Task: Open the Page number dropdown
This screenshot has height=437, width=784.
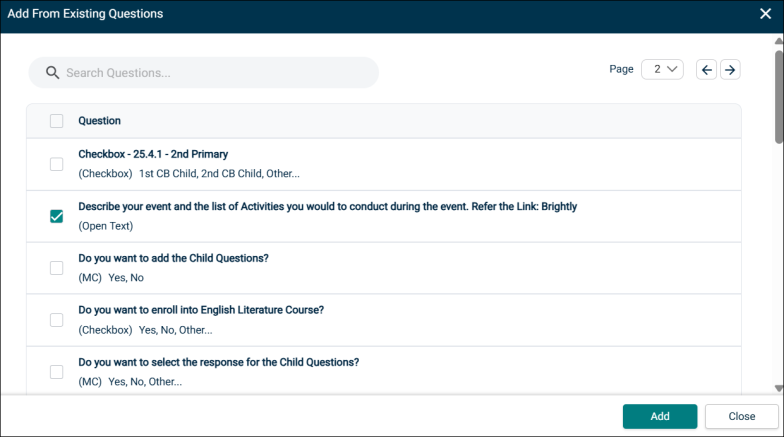Action: pos(662,70)
